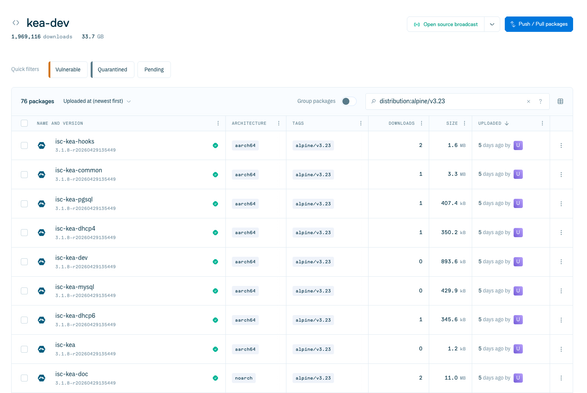Open Size column options menu
587x393 pixels.
[465, 123]
